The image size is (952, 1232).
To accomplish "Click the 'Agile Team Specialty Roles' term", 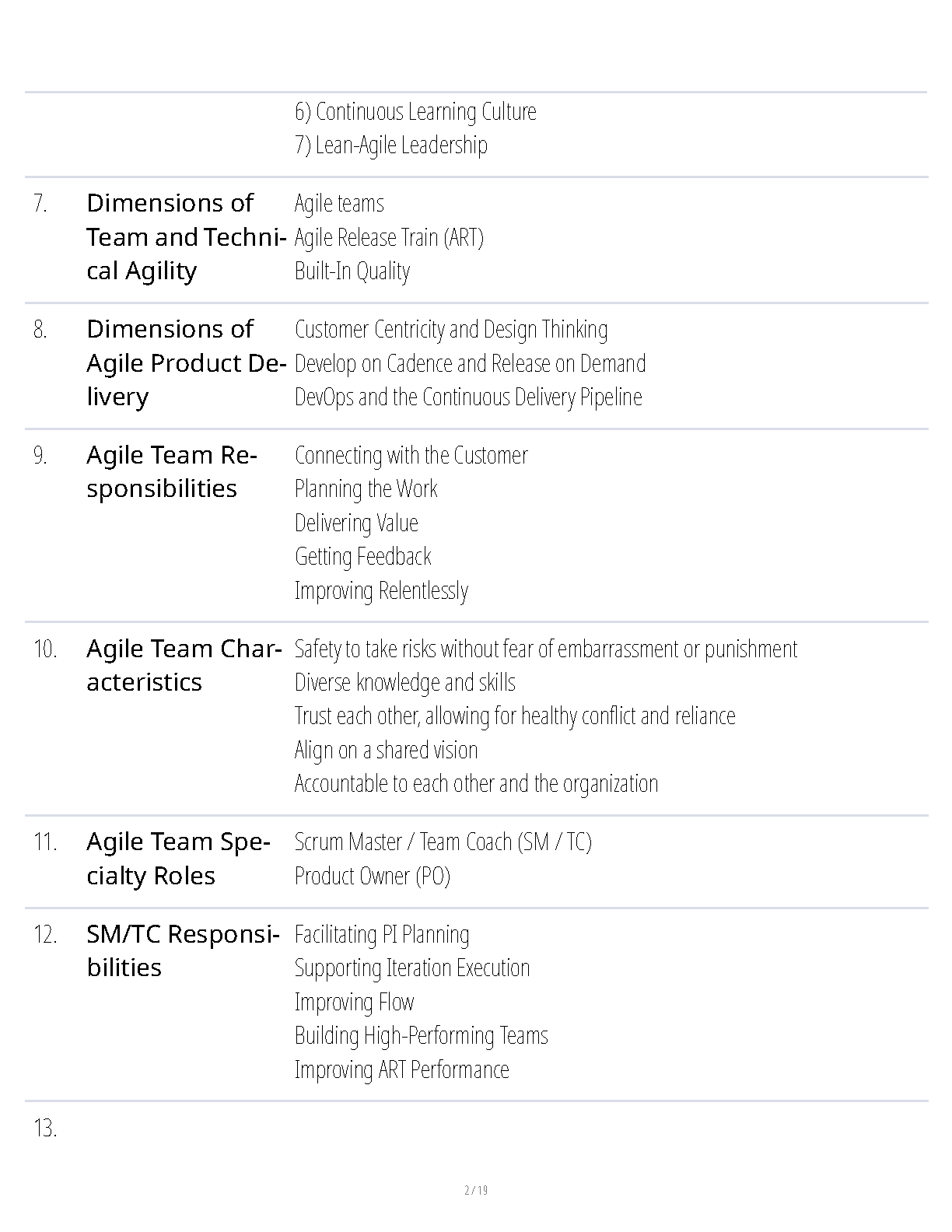I will (x=178, y=859).
